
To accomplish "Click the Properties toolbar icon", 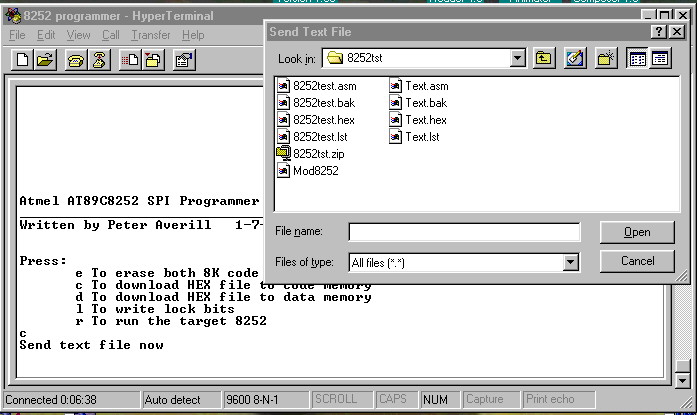I will pyautogui.click(x=184, y=60).
